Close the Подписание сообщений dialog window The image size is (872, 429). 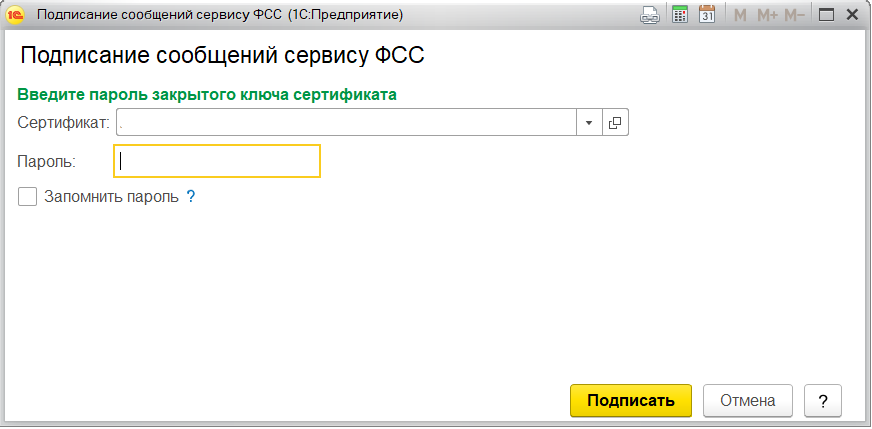pos(853,15)
